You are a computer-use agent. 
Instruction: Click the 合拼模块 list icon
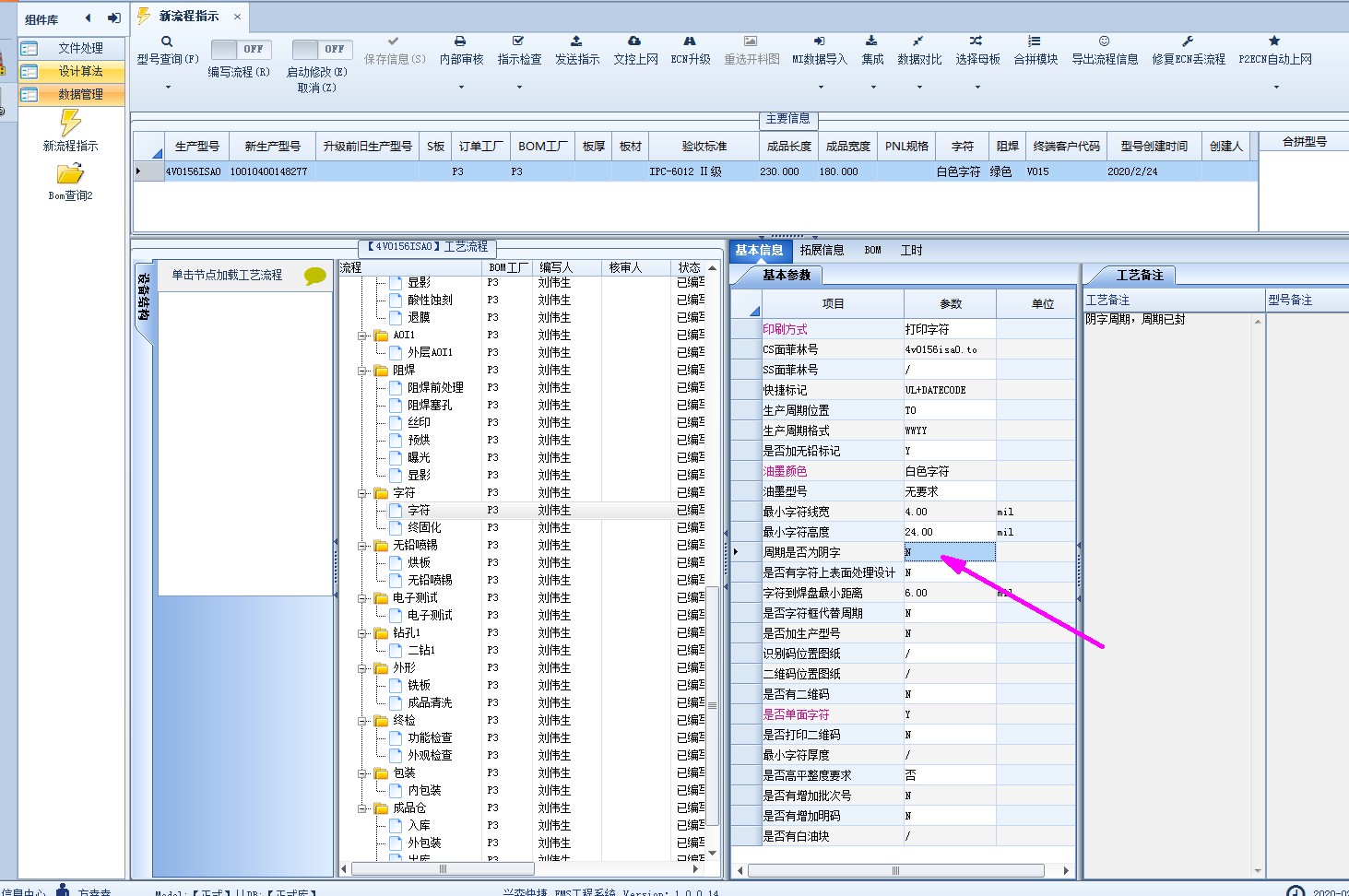pos(1035,41)
